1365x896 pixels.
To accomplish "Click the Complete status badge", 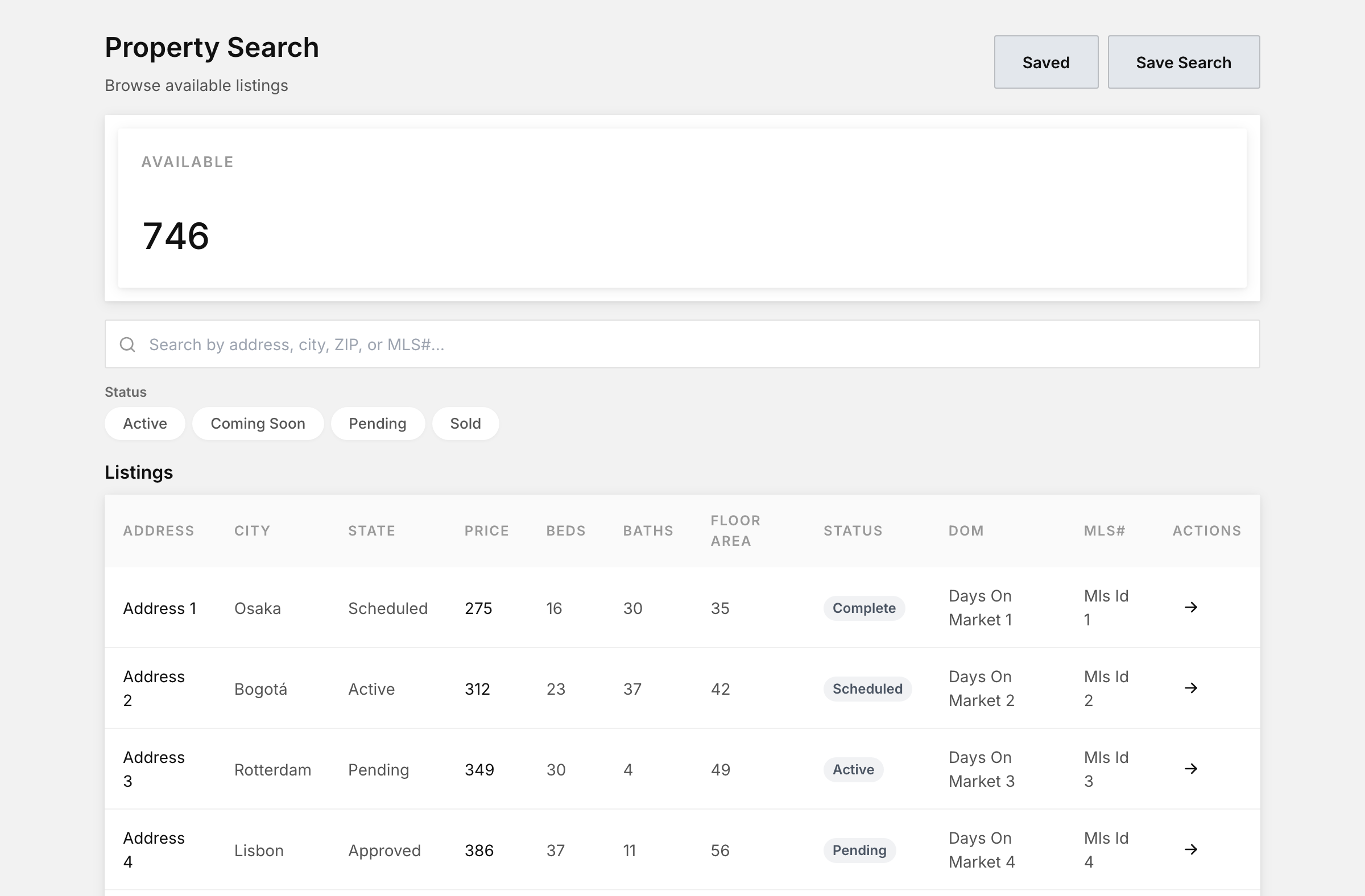I will pos(864,608).
